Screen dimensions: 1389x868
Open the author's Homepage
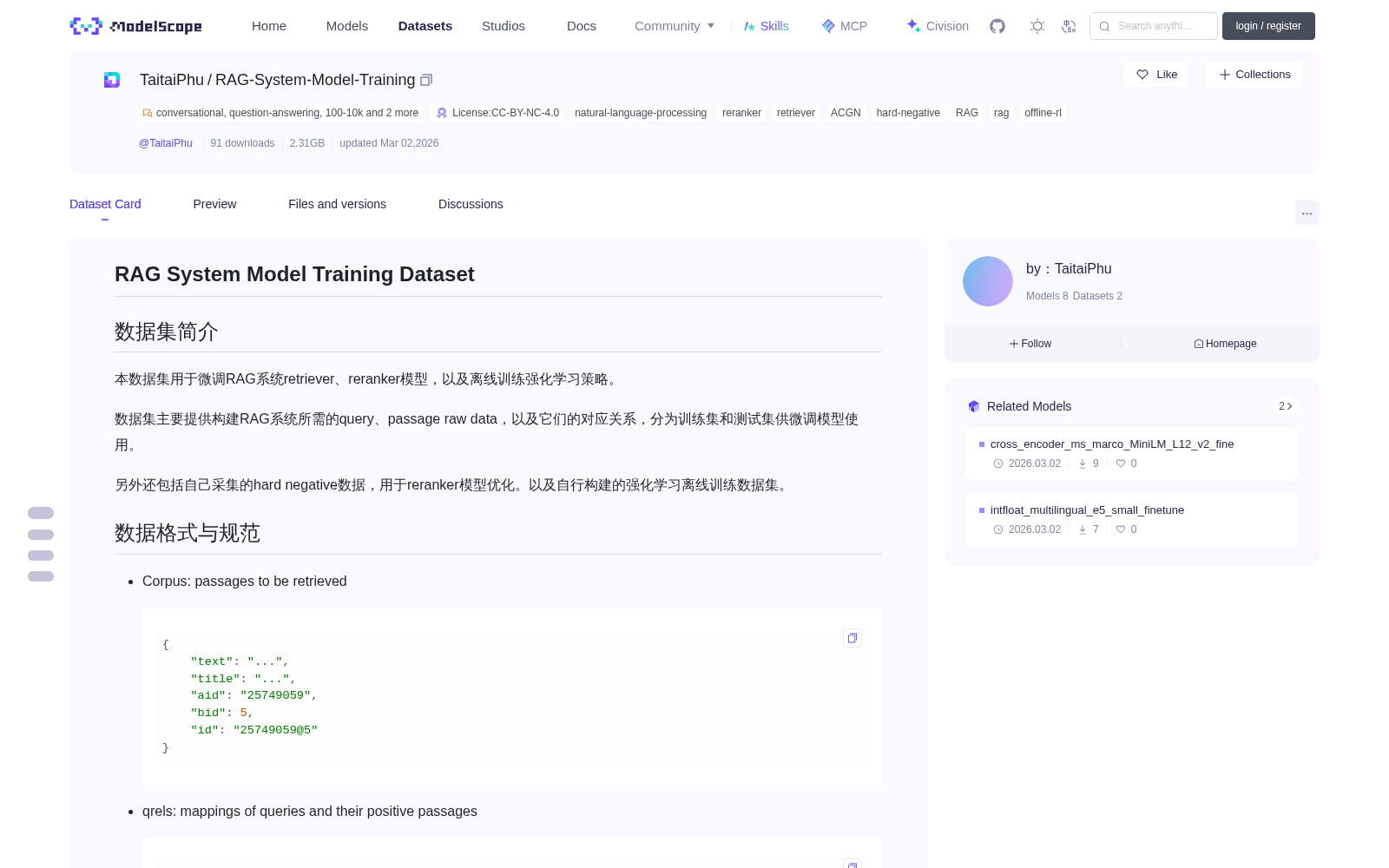click(x=1225, y=344)
